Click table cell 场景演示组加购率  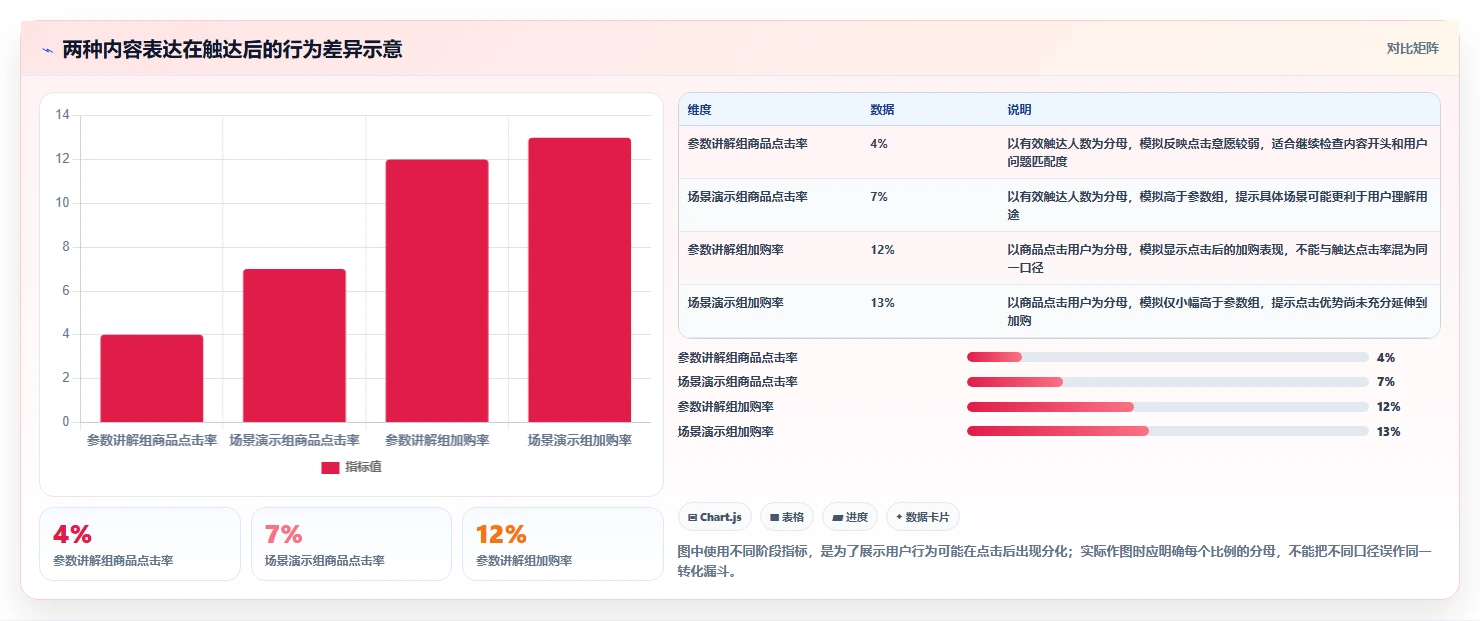coord(735,303)
